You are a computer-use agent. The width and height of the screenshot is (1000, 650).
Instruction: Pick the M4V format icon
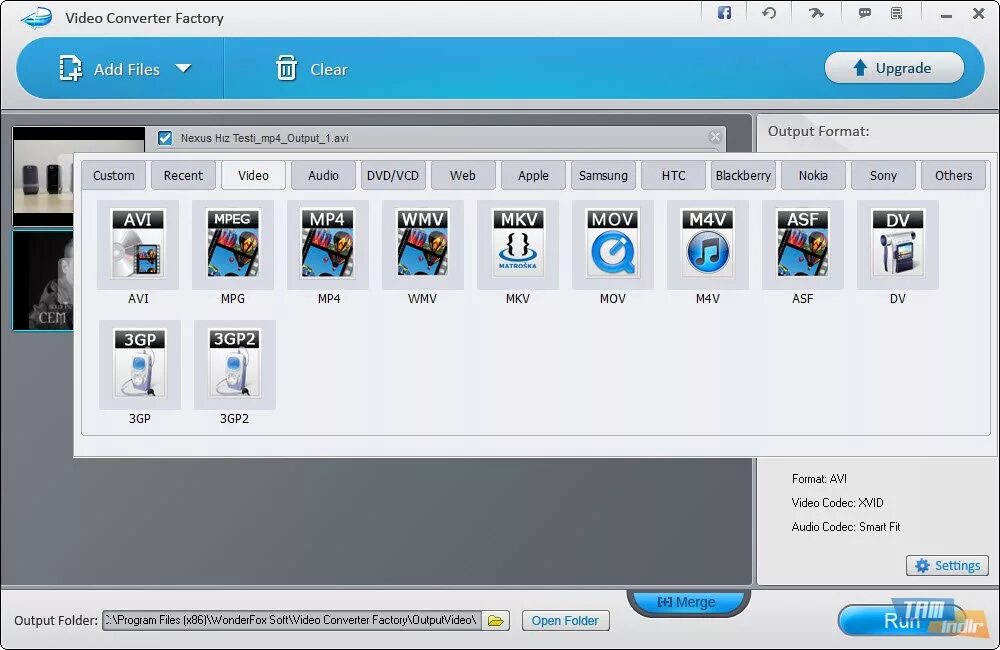pos(708,246)
